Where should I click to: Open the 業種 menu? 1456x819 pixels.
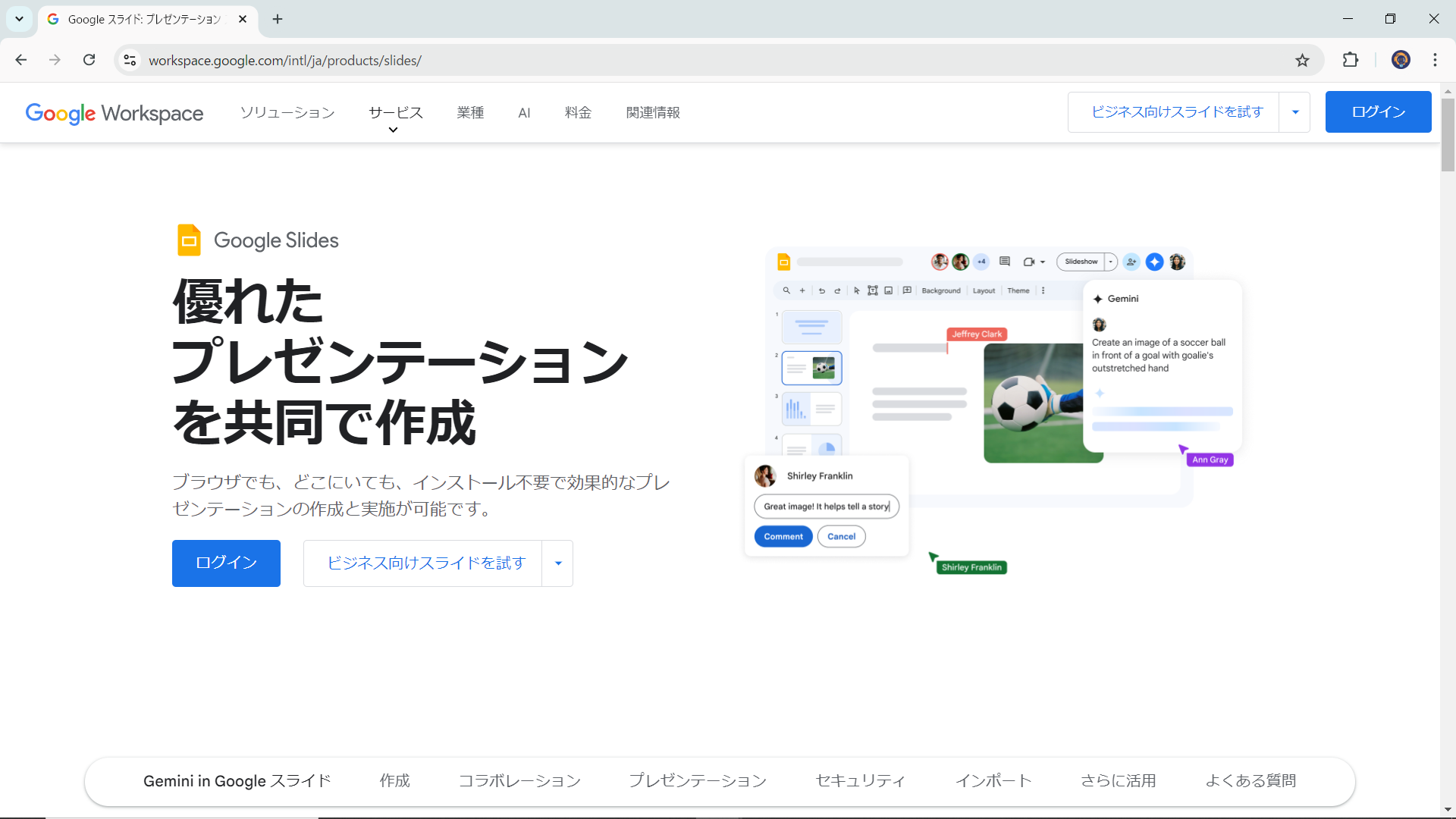(x=470, y=112)
